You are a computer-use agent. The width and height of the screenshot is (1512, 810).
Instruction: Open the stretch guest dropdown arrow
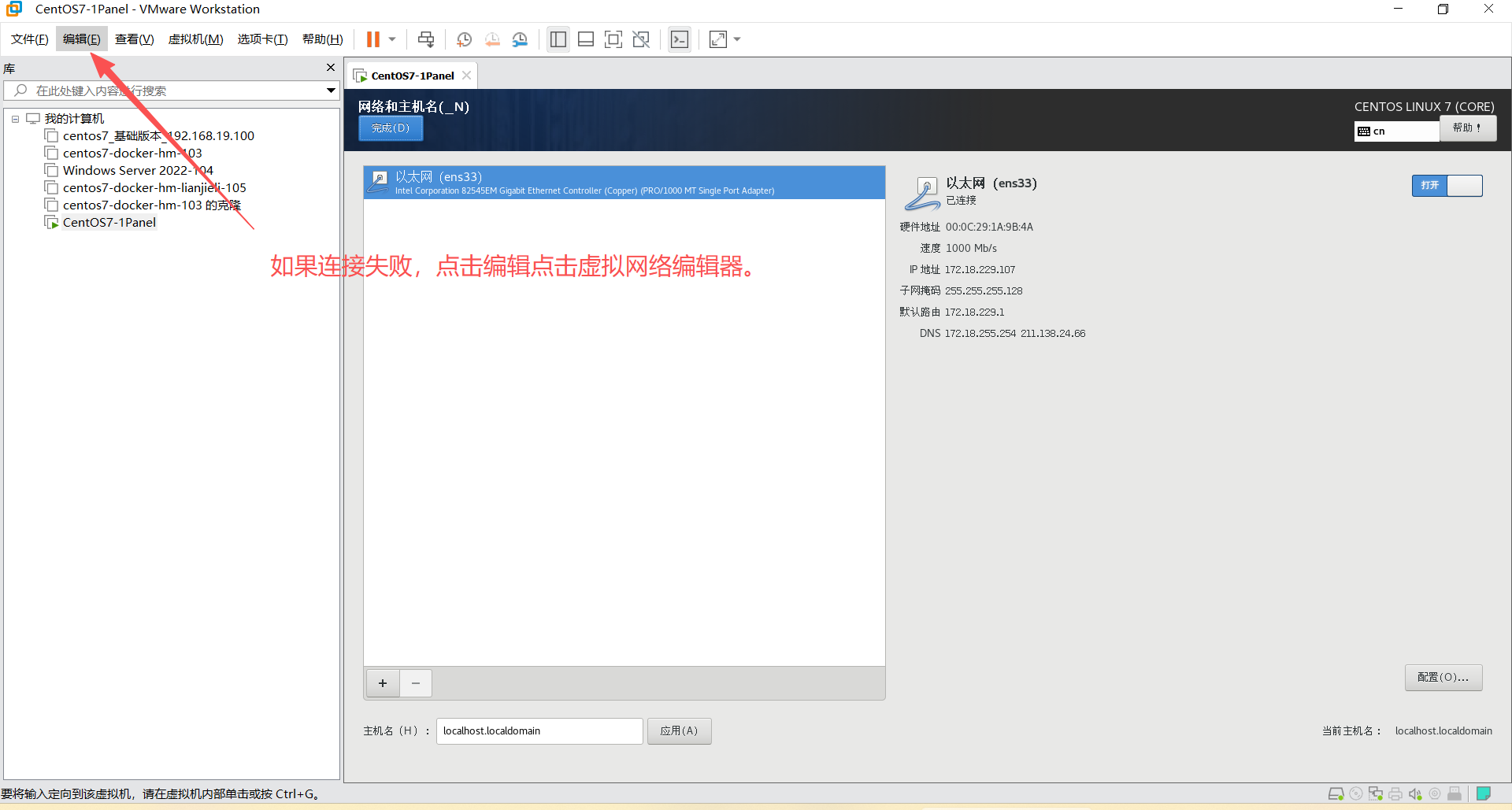(737, 39)
